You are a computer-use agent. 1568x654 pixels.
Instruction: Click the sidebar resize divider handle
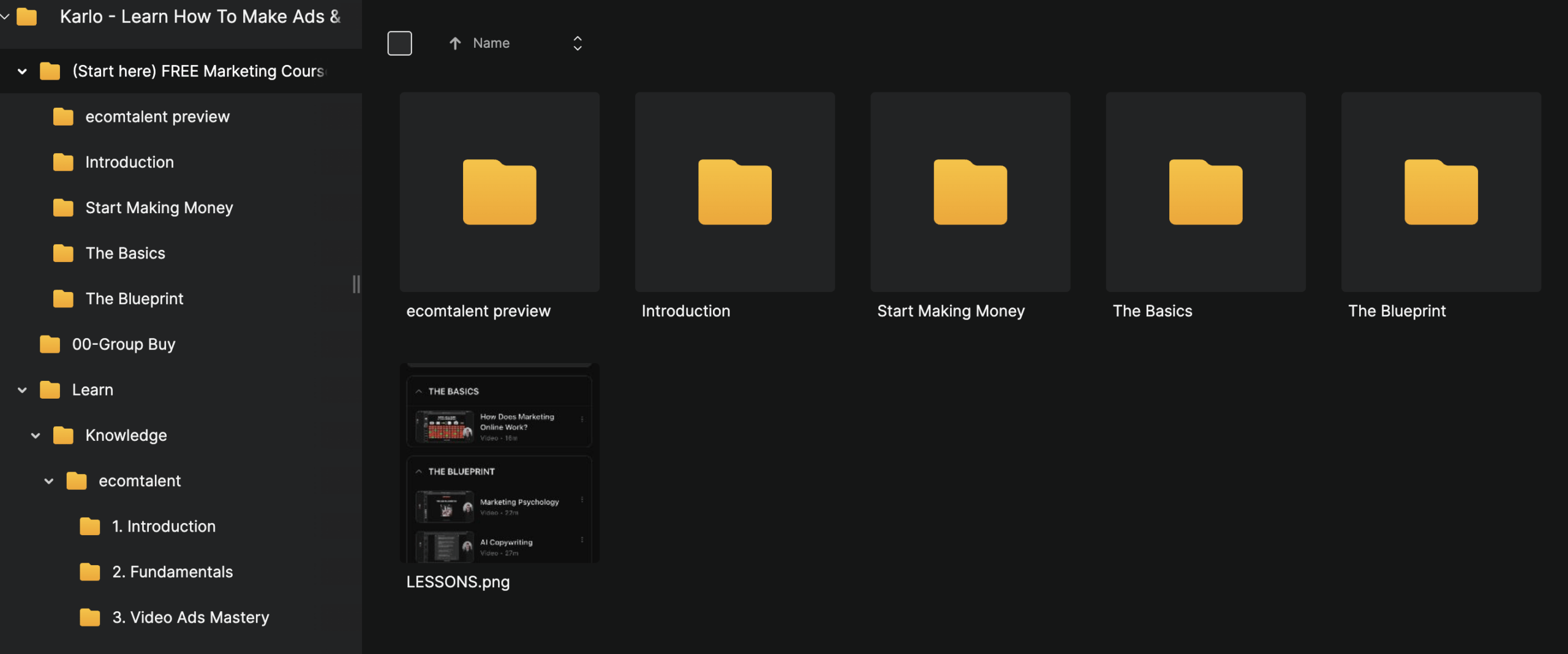[x=356, y=284]
